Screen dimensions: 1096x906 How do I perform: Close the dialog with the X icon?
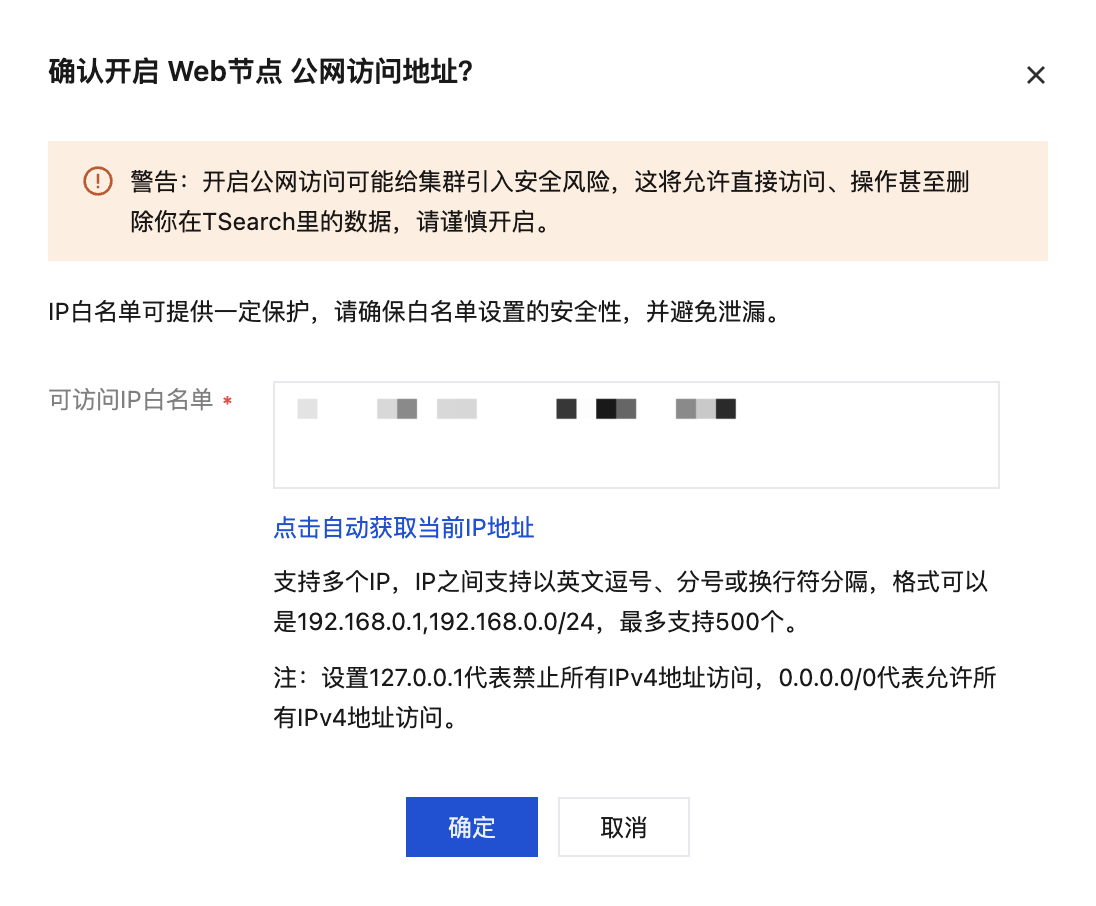coord(1035,75)
